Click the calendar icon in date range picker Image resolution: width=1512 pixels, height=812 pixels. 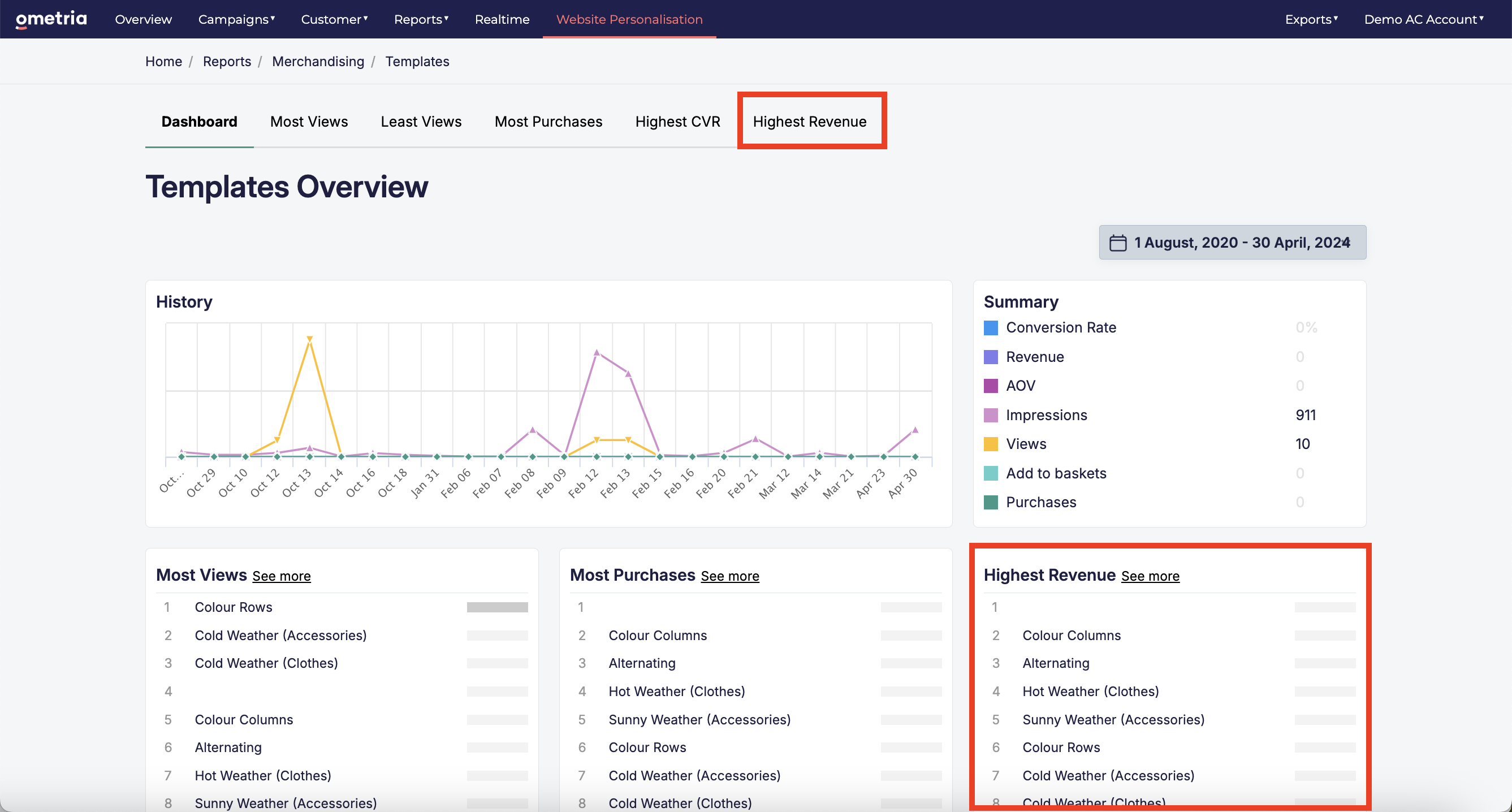[1117, 243]
